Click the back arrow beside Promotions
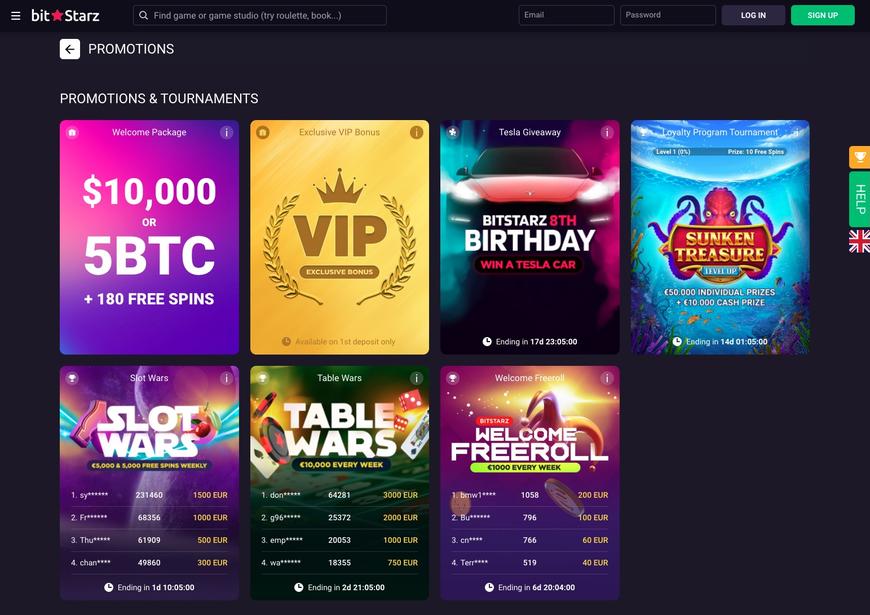This screenshot has width=870, height=615. click(x=70, y=49)
